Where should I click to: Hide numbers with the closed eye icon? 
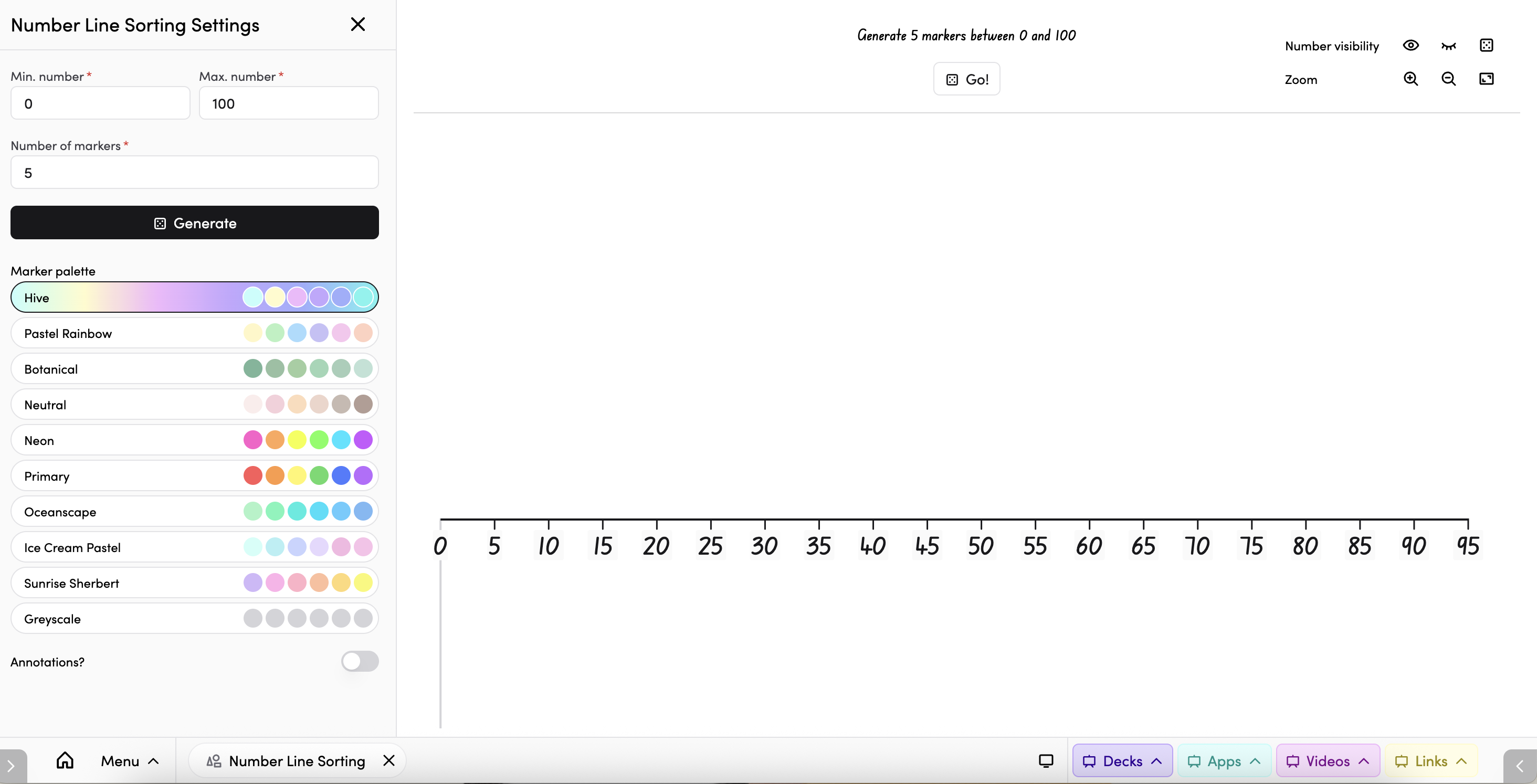pos(1448,45)
